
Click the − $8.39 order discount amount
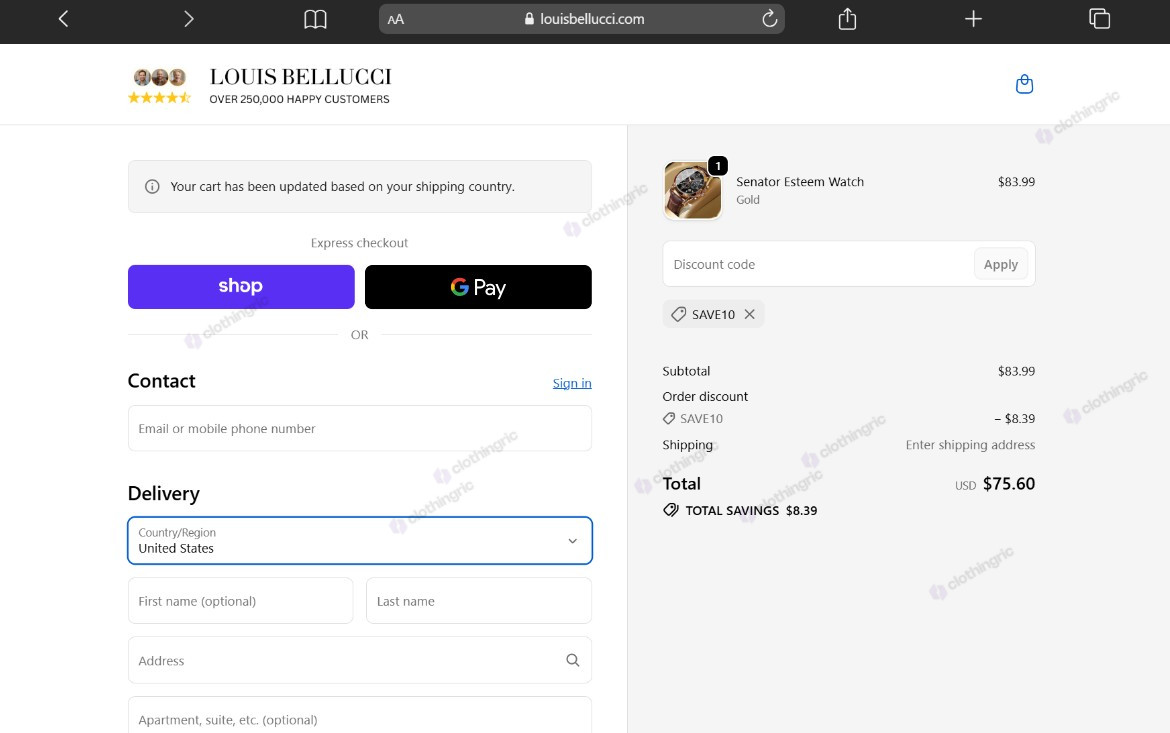(1015, 419)
